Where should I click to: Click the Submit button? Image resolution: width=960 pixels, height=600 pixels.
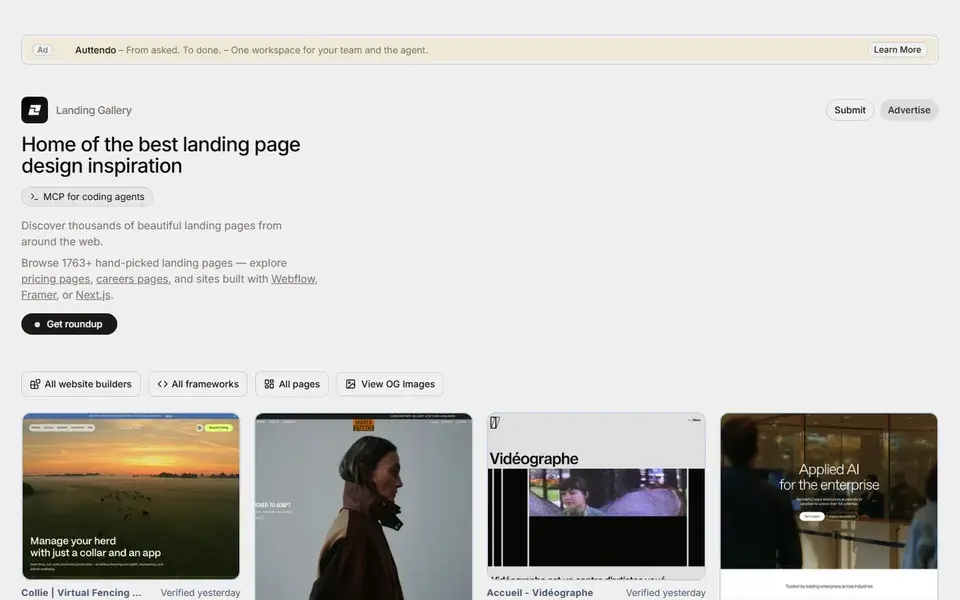(x=850, y=110)
